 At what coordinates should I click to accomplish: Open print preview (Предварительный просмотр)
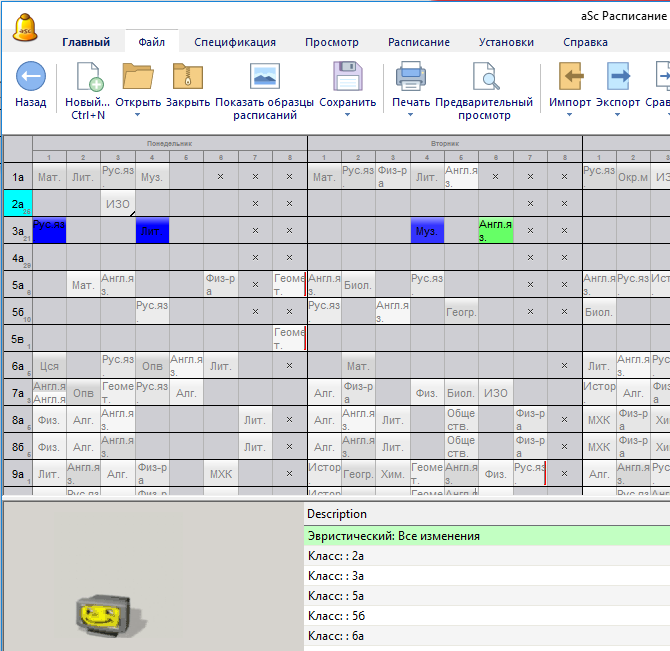(x=484, y=77)
